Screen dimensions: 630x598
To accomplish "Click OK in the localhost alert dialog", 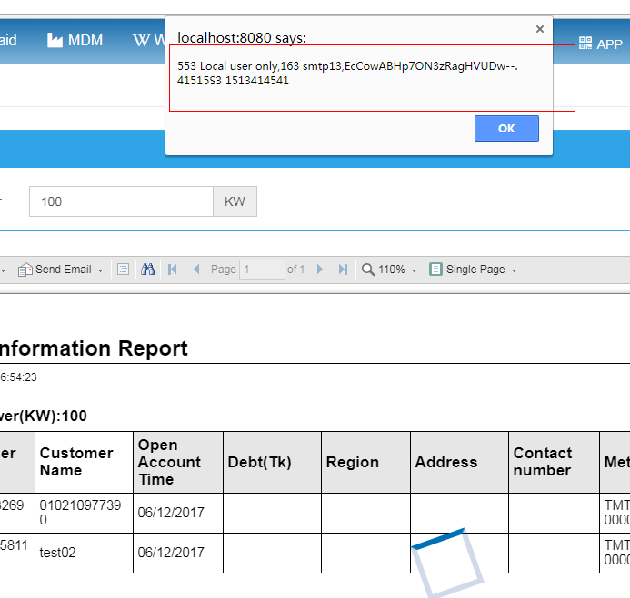I will point(507,128).
